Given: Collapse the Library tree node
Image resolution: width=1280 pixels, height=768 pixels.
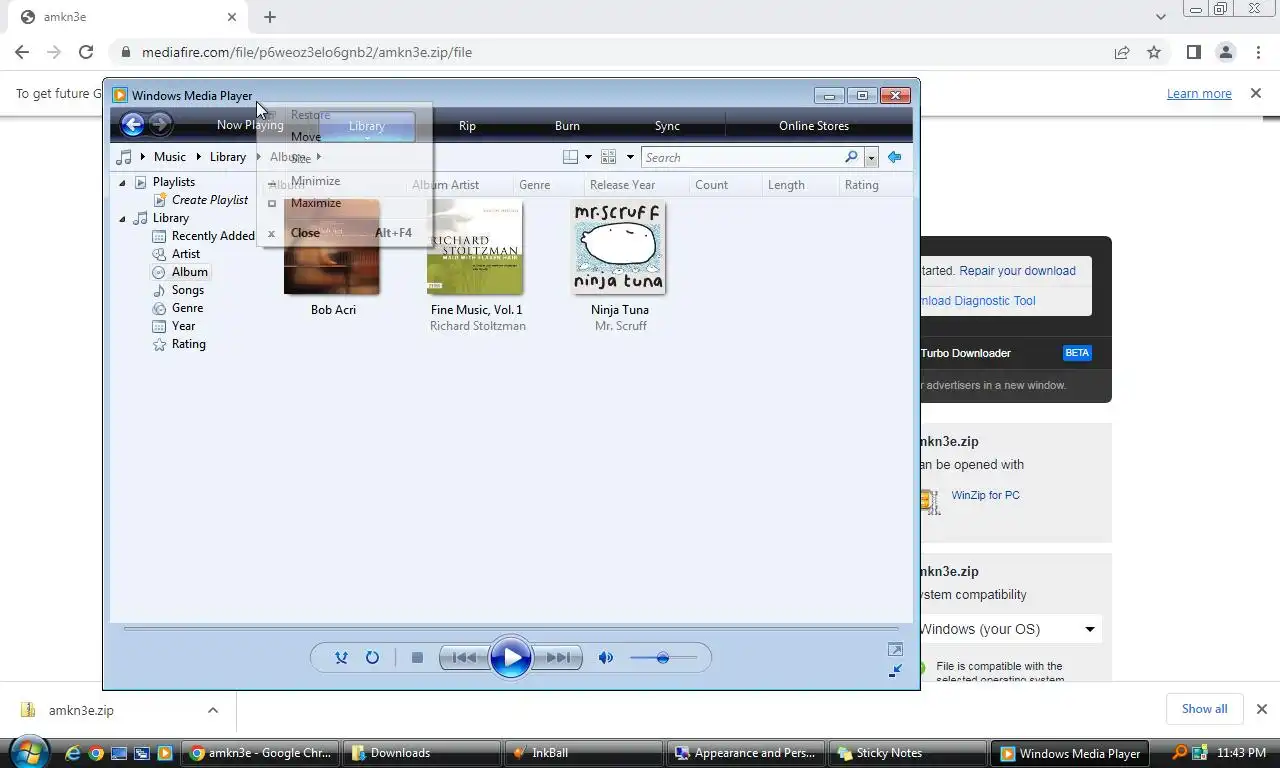Looking at the screenshot, I should [123, 218].
